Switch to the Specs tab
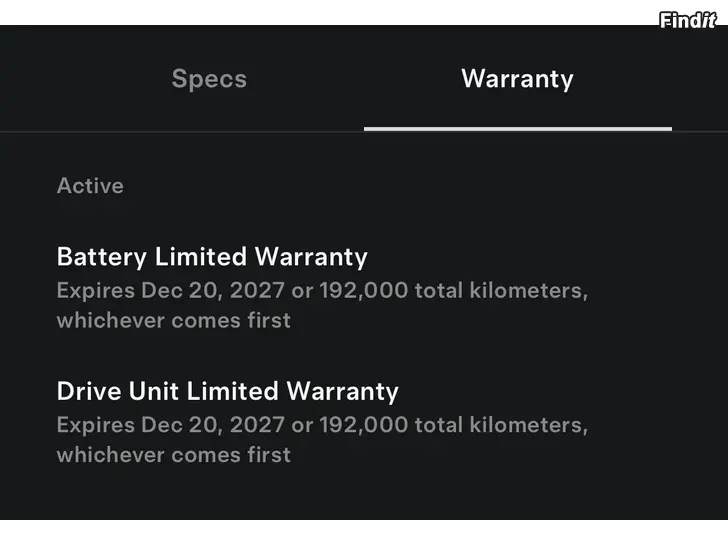Viewport: 728px width, 546px height. (209, 79)
